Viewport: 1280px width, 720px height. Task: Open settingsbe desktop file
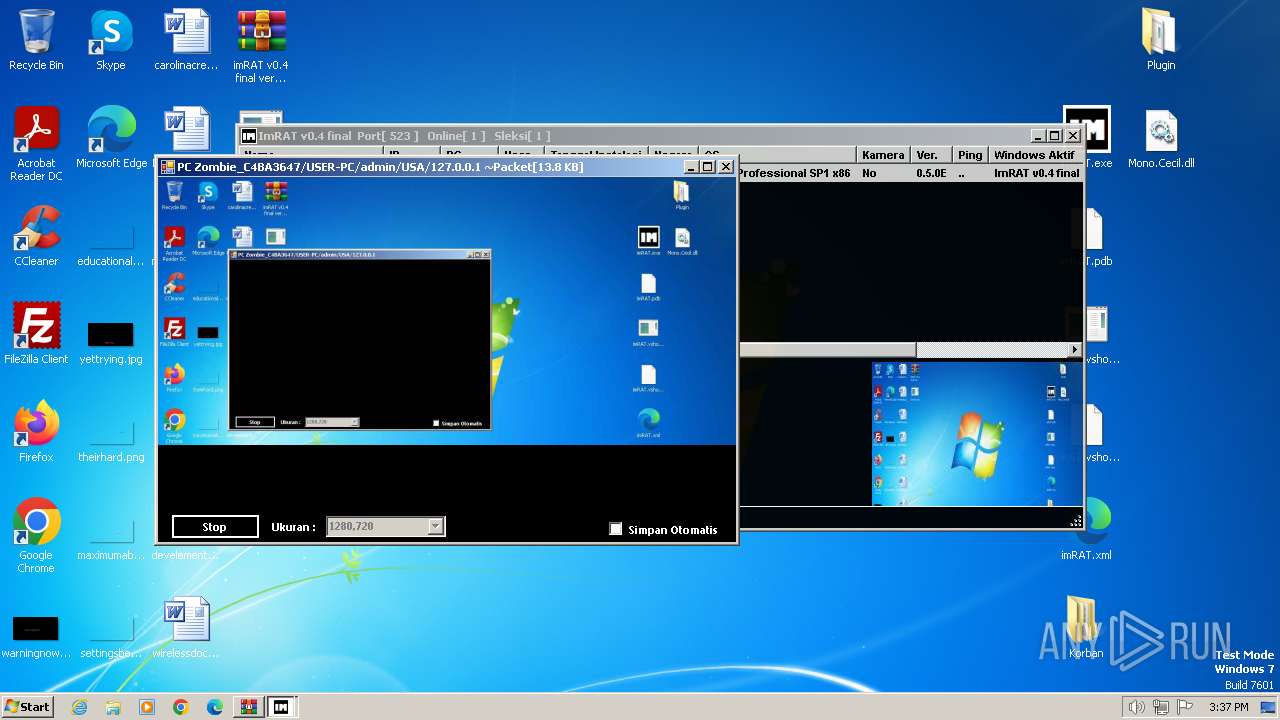click(x=111, y=636)
